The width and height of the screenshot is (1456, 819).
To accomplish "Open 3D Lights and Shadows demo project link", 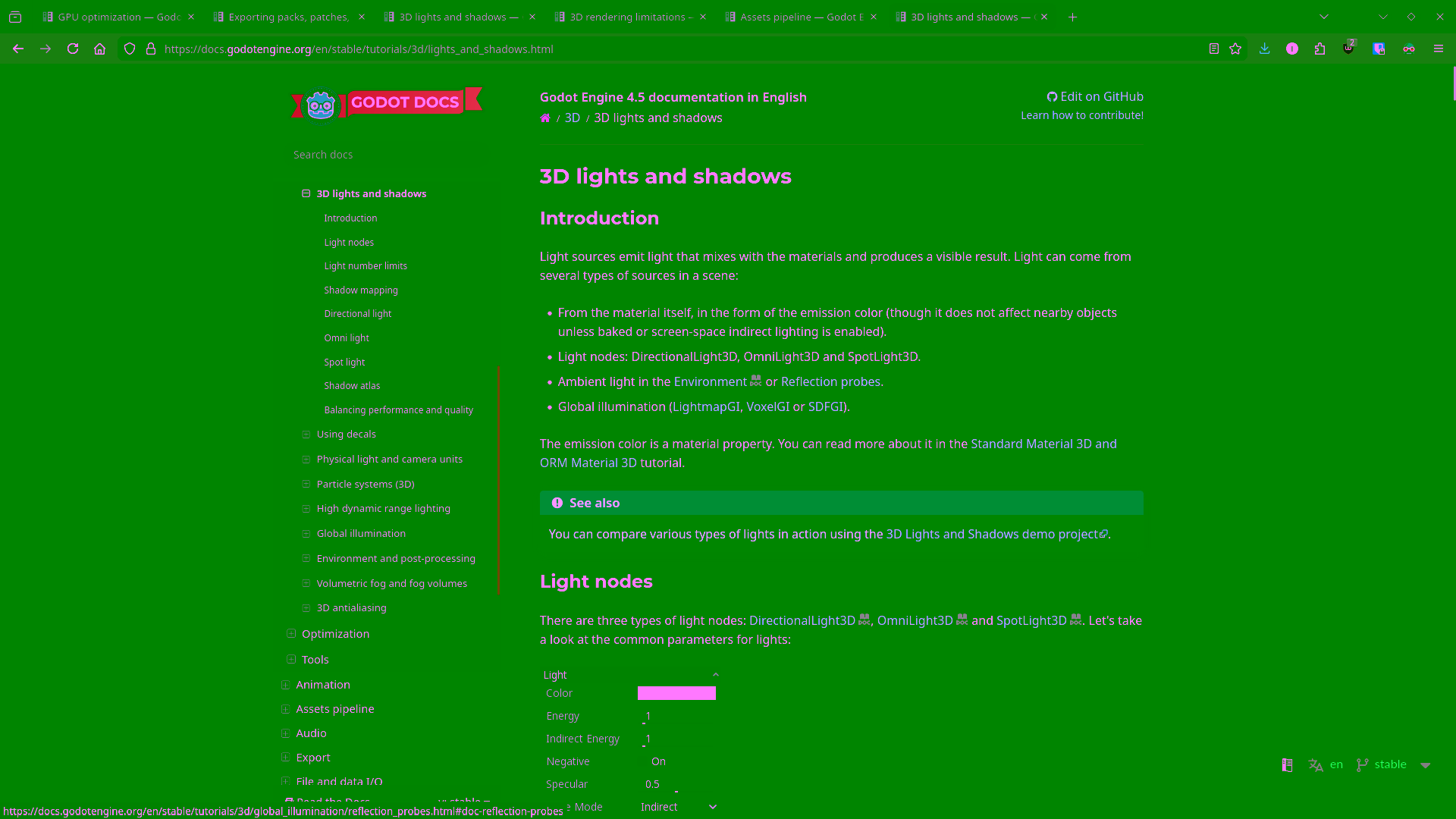I will (997, 535).
